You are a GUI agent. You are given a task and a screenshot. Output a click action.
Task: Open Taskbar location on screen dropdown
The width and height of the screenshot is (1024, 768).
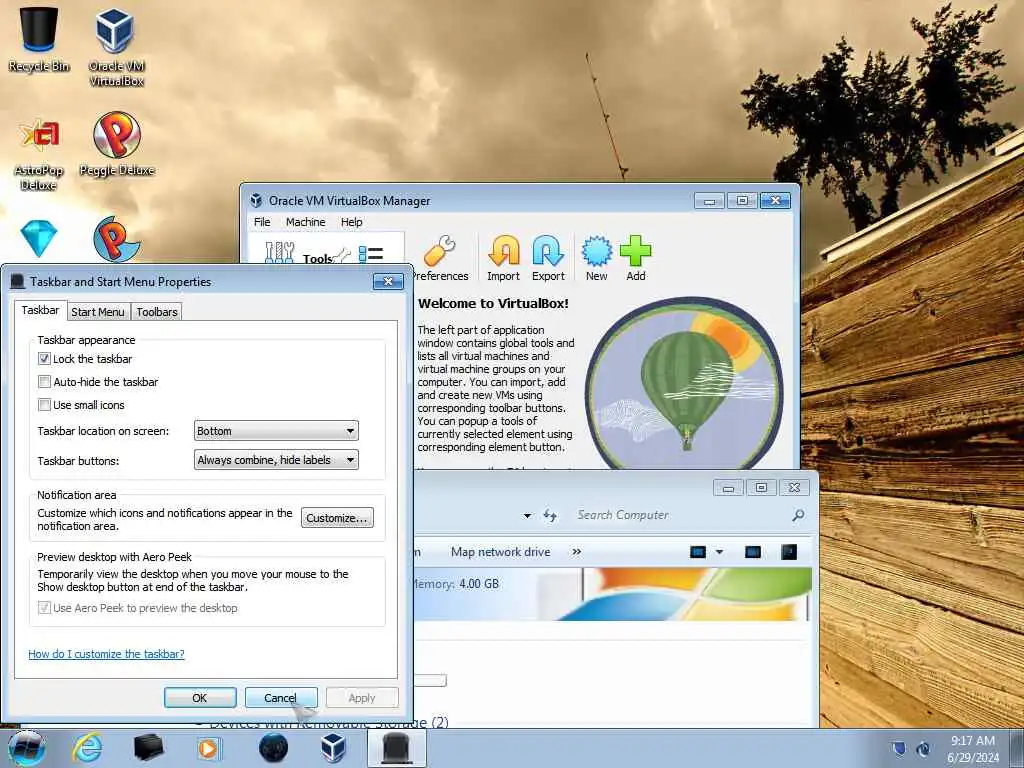(276, 431)
